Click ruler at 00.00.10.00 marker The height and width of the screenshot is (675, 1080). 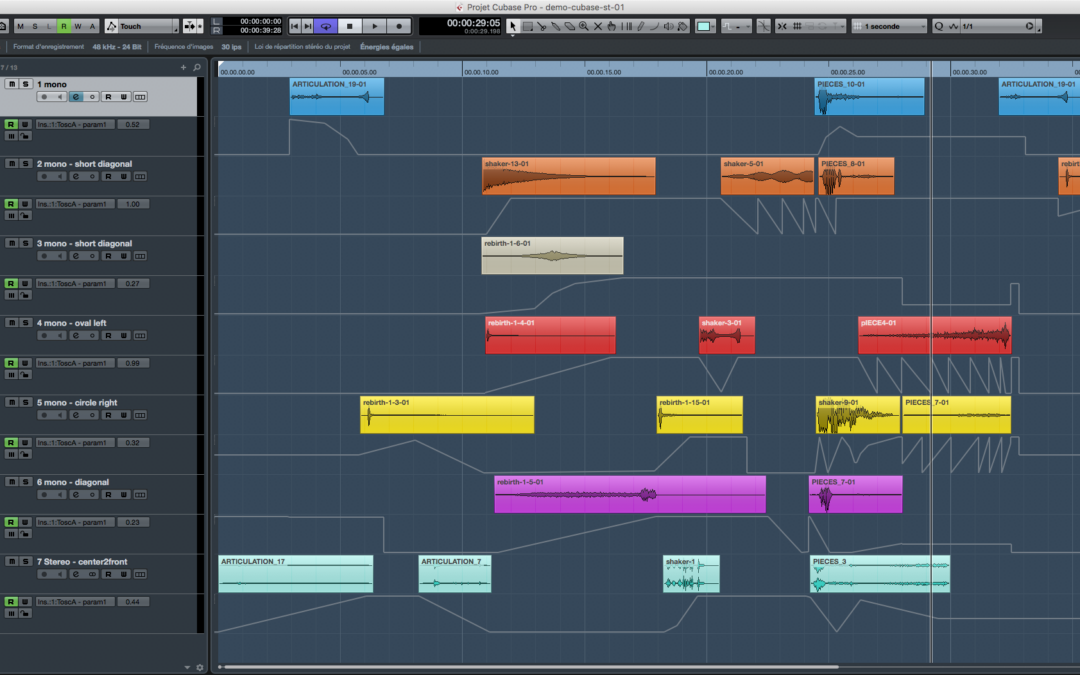(481, 72)
